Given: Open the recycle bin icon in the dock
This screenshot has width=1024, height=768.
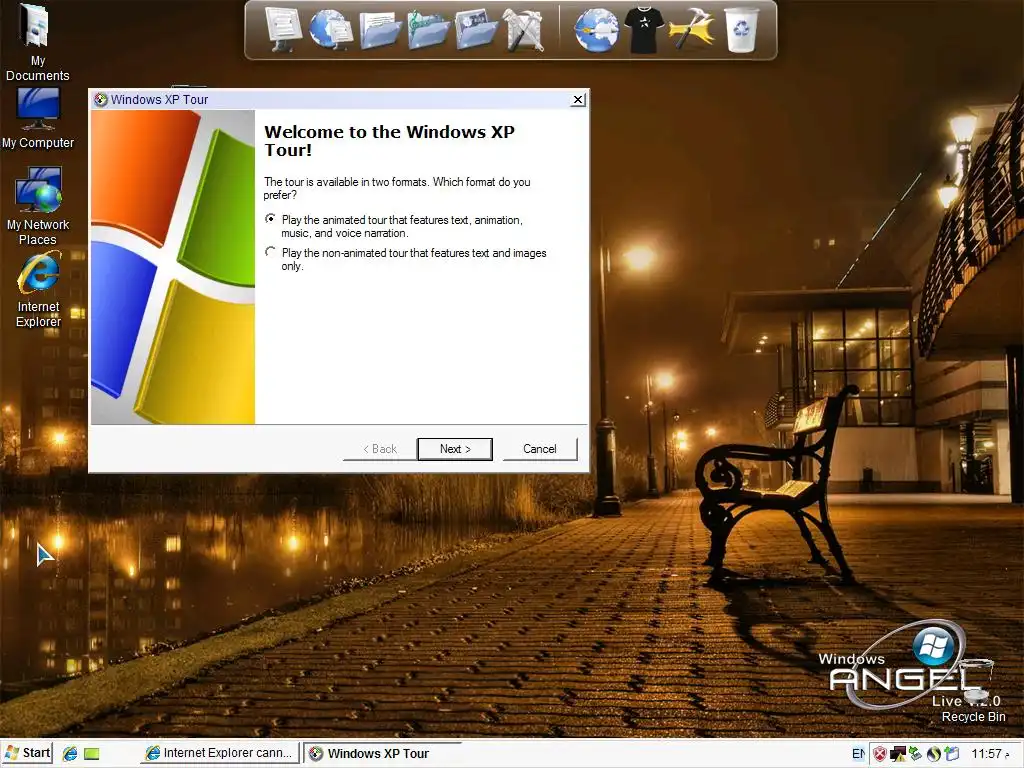Looking at the screenshot, I should click(x=742, y=29).
